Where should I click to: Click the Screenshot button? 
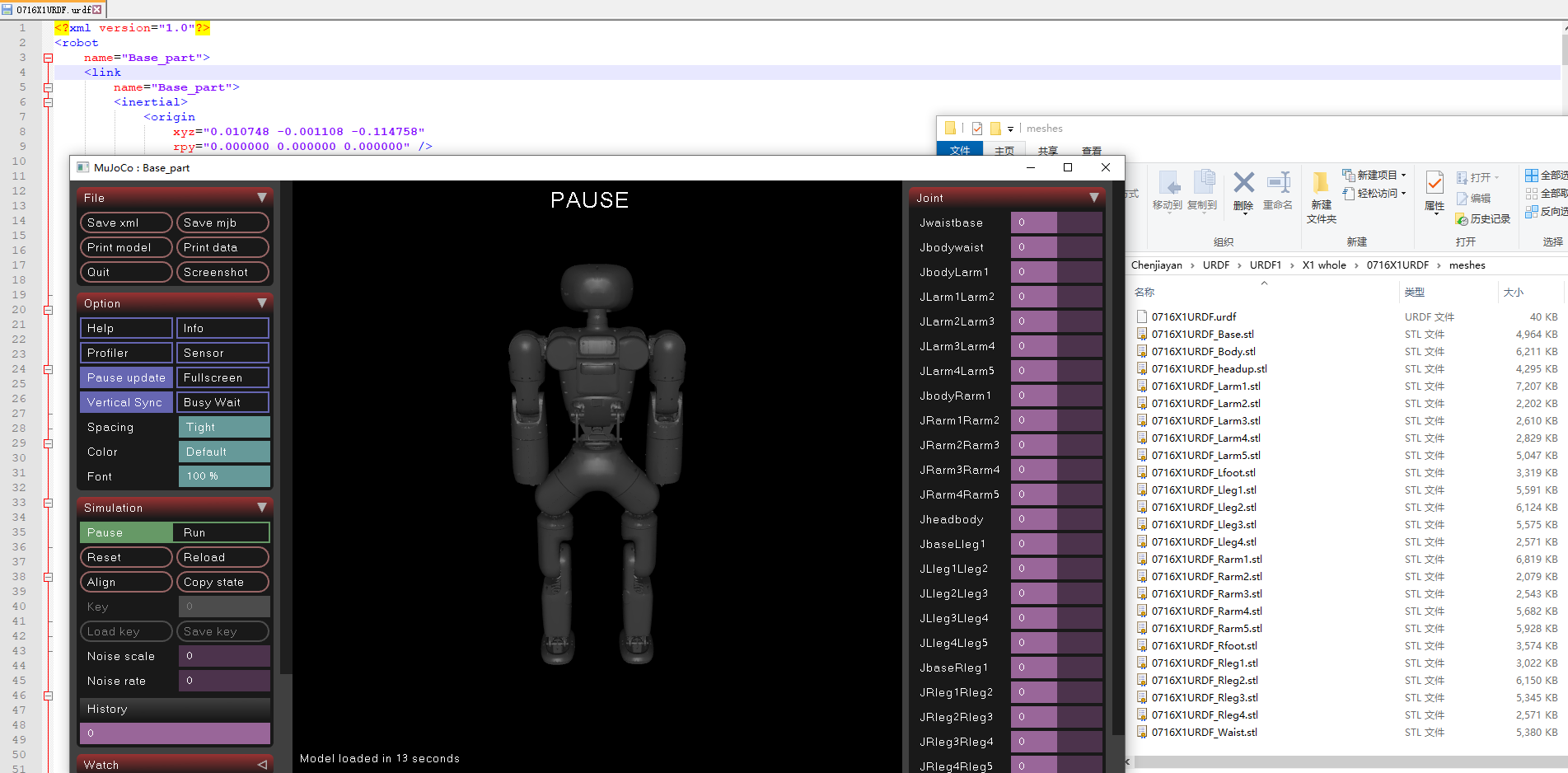click(222, 272)
